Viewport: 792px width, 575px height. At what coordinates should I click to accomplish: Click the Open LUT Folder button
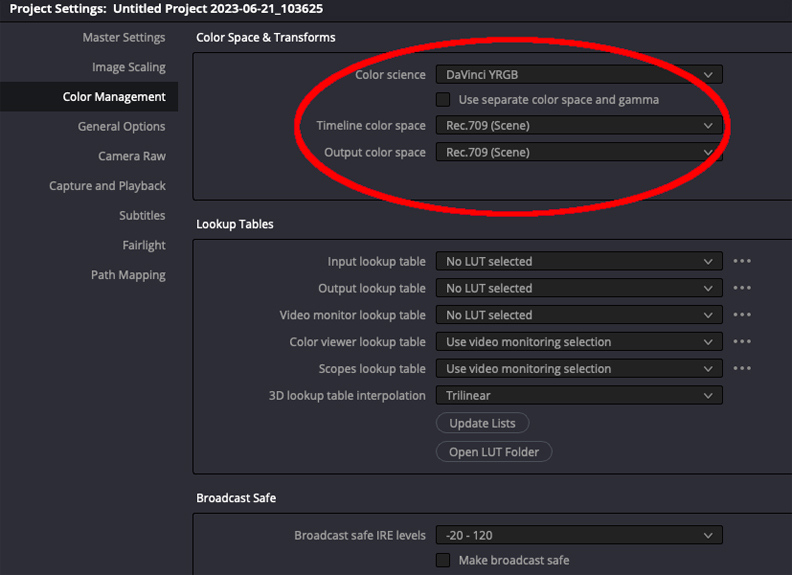494,452
